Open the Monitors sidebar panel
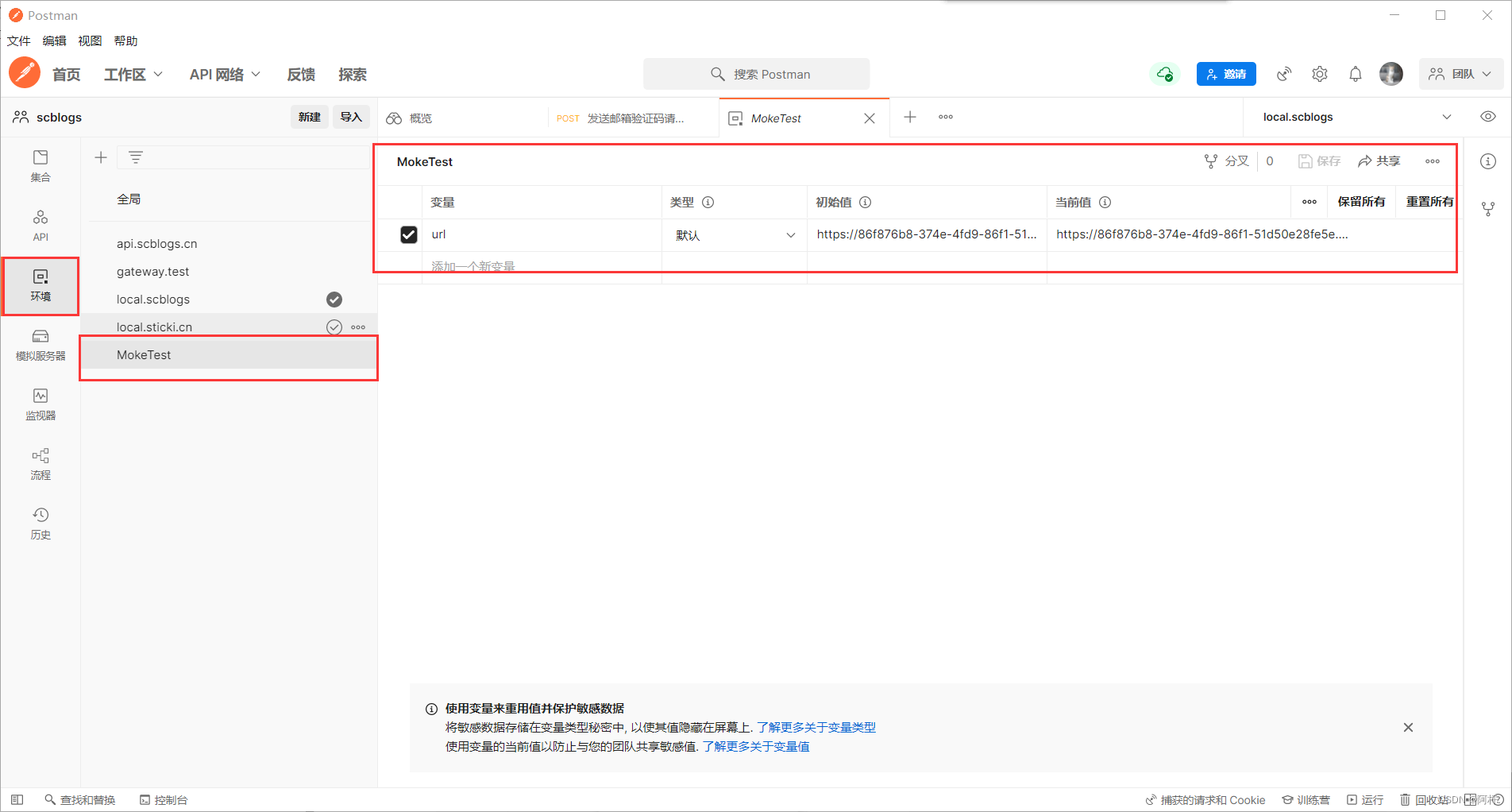Image resolution: width=1512 pixels, height=812 pixels. (40, 404)
